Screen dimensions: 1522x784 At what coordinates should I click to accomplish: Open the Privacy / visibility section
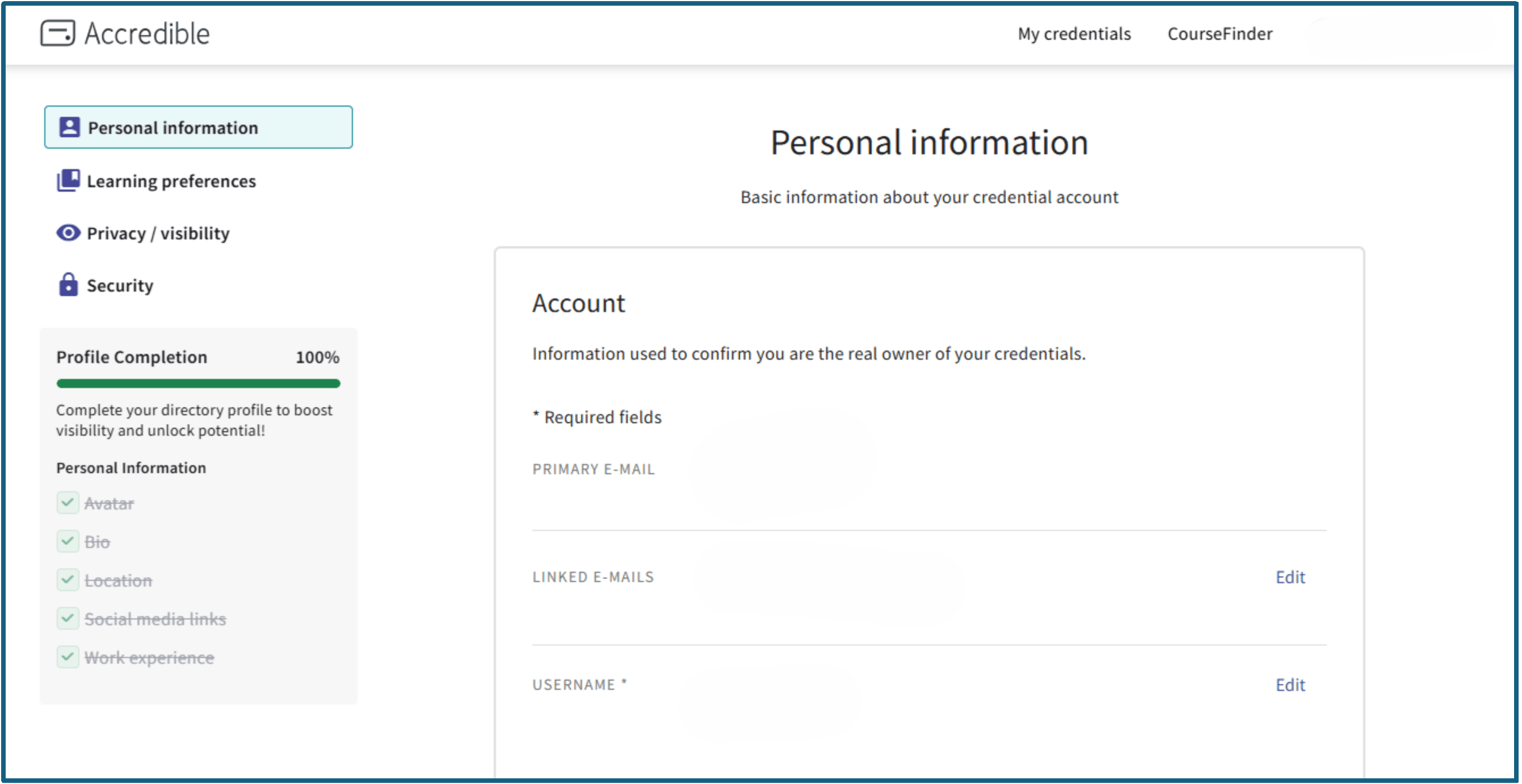158,233
